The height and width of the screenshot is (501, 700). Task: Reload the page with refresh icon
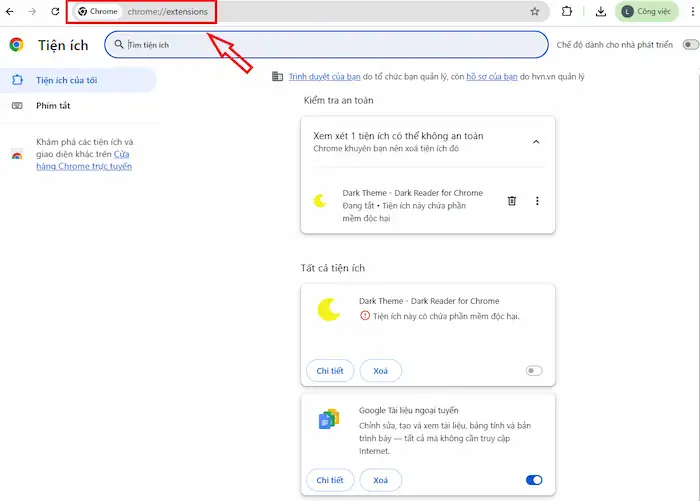(55, 11)
